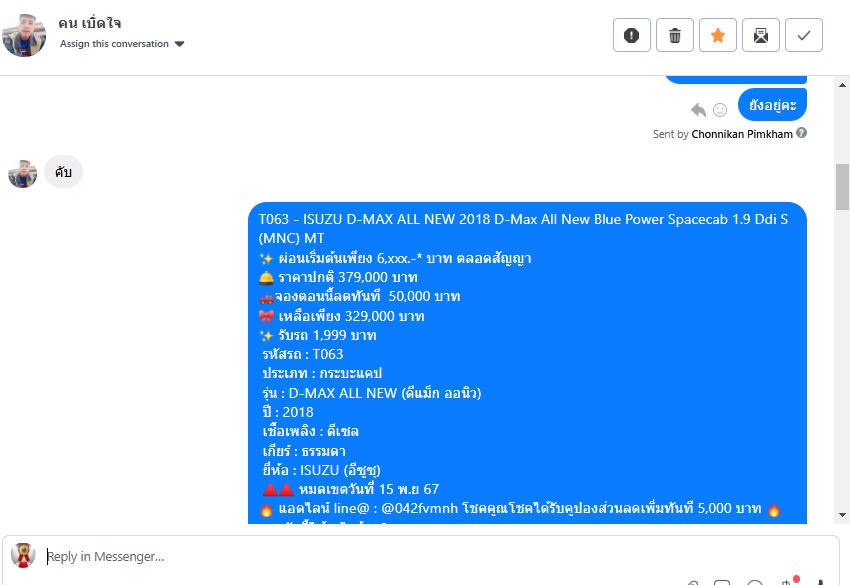
Task: Click the line รุ่น : D-MAX ALL NEW
Action: coord(372,393)
